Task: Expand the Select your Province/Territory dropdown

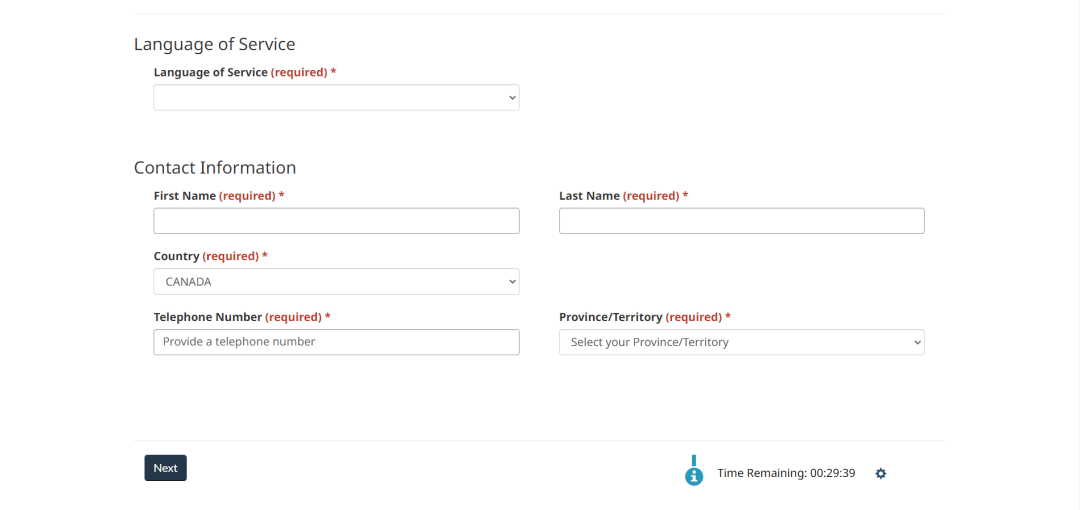Action: click(742, 342)
